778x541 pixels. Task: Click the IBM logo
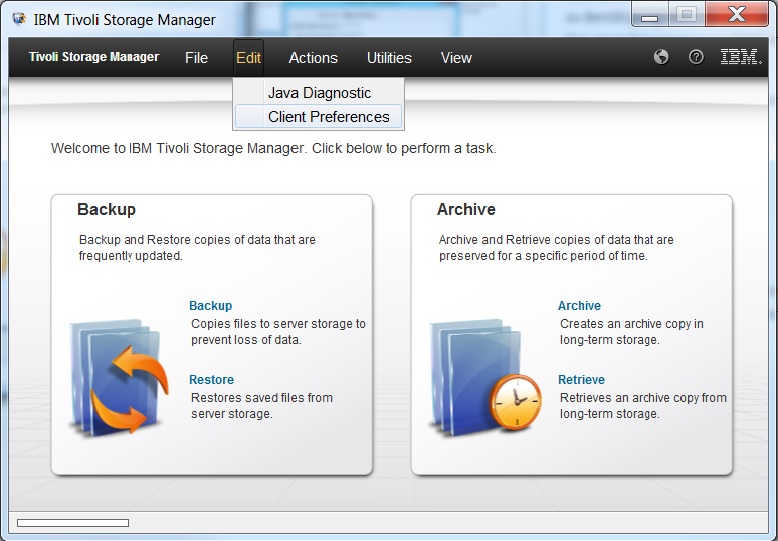740,57
